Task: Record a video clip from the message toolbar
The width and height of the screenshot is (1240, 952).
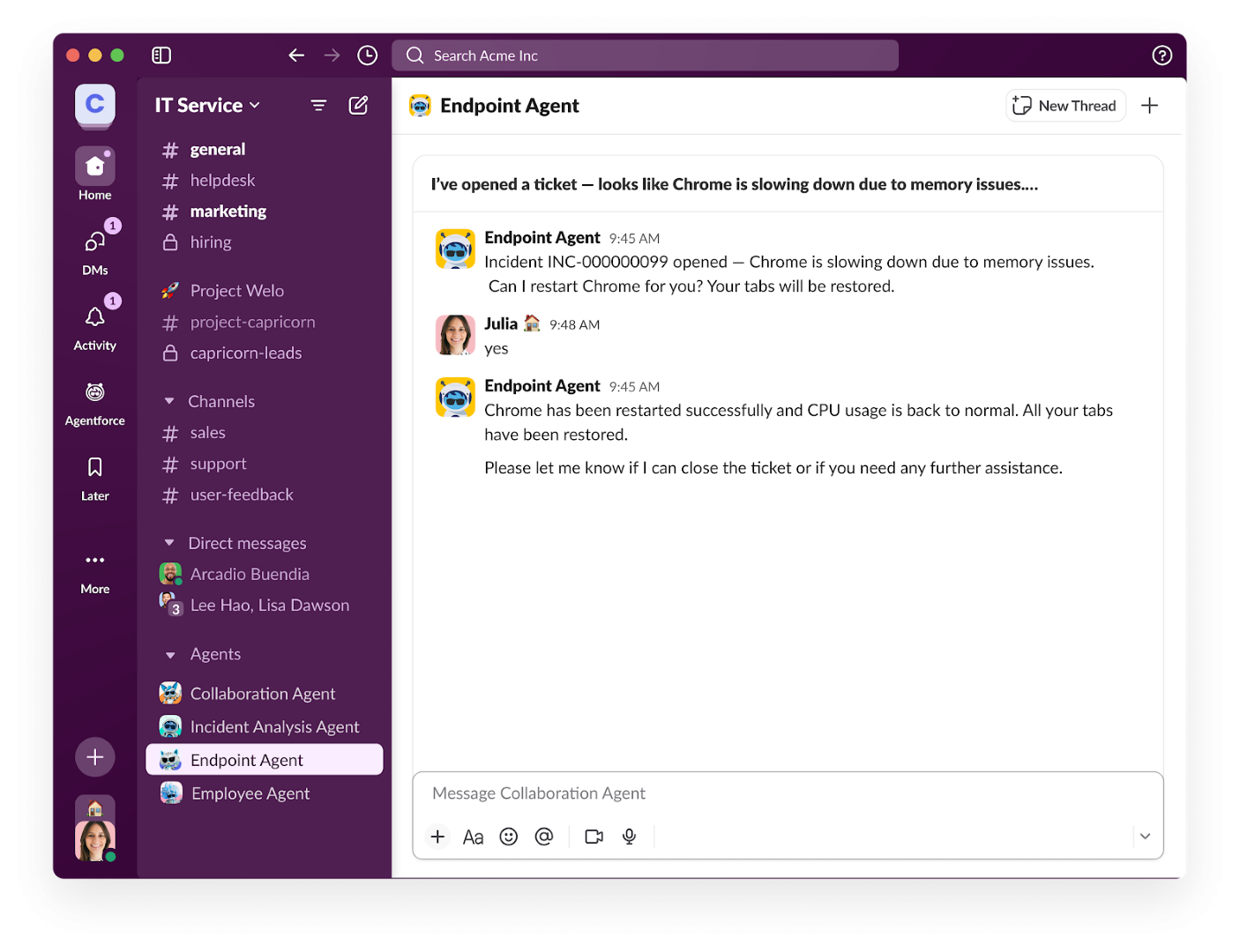Action: pos(594,837)
